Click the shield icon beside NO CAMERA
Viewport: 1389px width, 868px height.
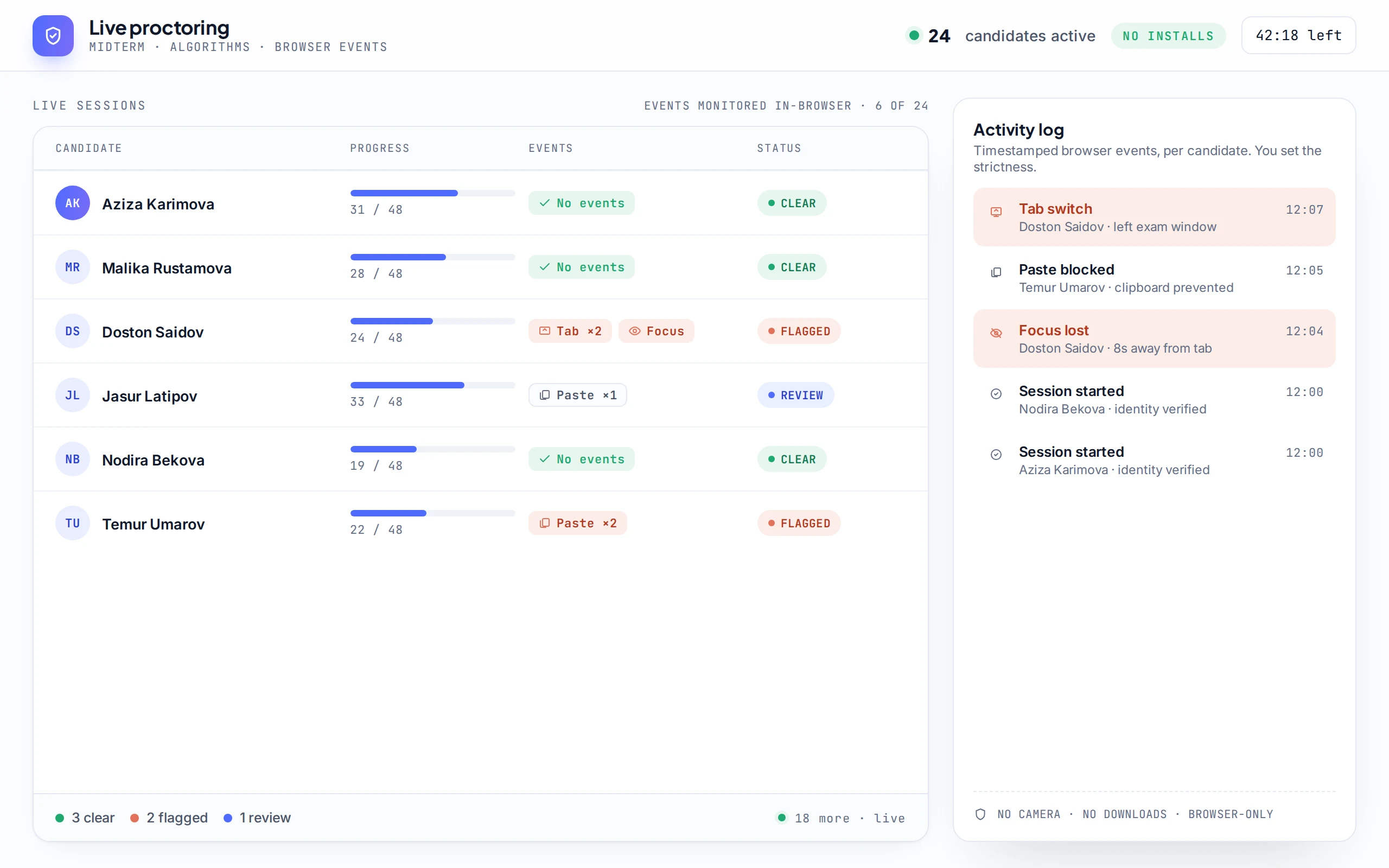(980, 814)
